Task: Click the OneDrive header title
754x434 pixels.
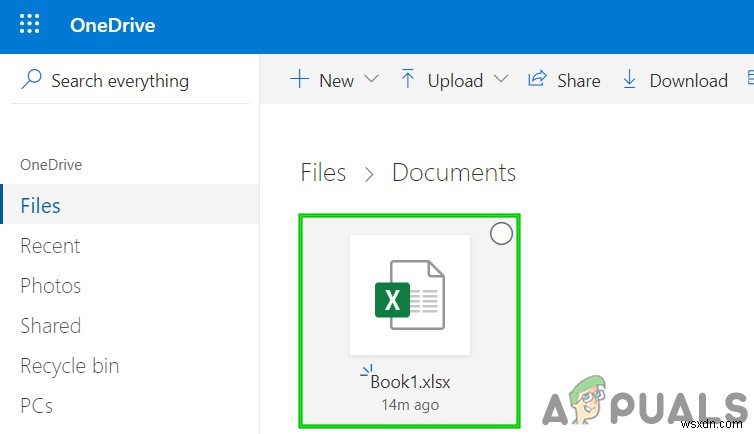Action: [113, 25]
